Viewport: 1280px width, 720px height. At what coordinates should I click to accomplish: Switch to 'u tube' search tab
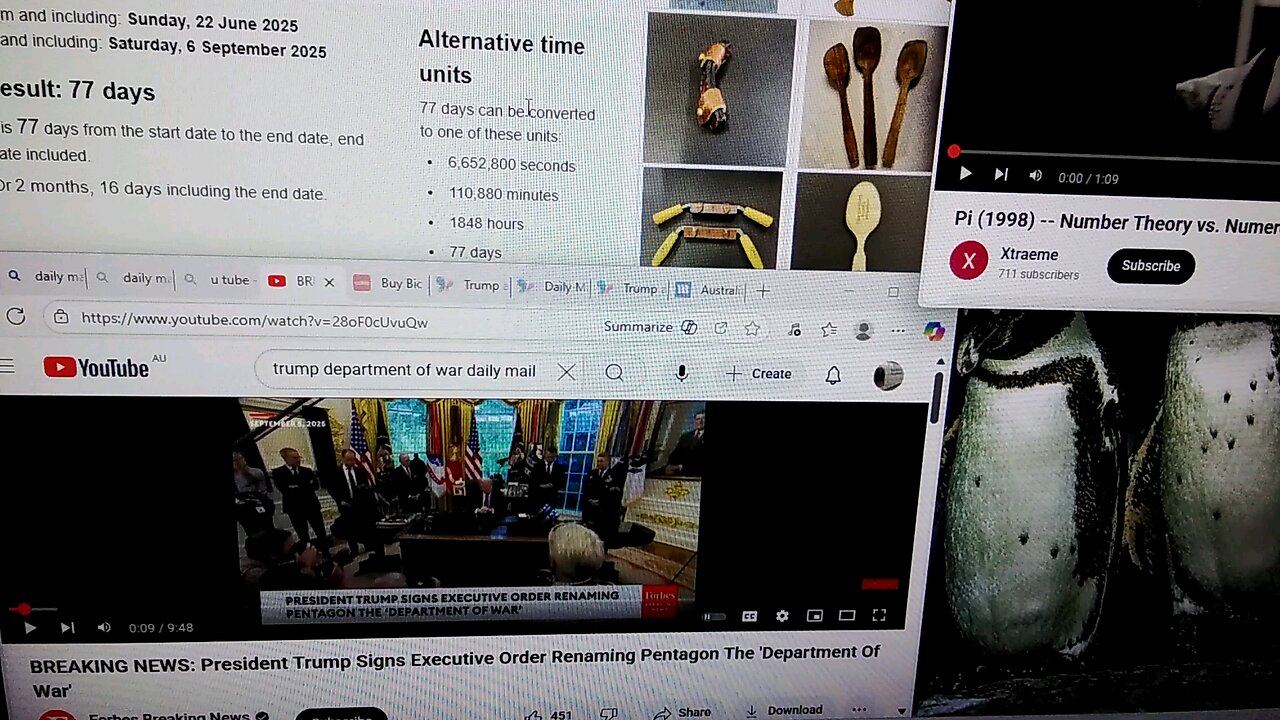pos(218,280)
